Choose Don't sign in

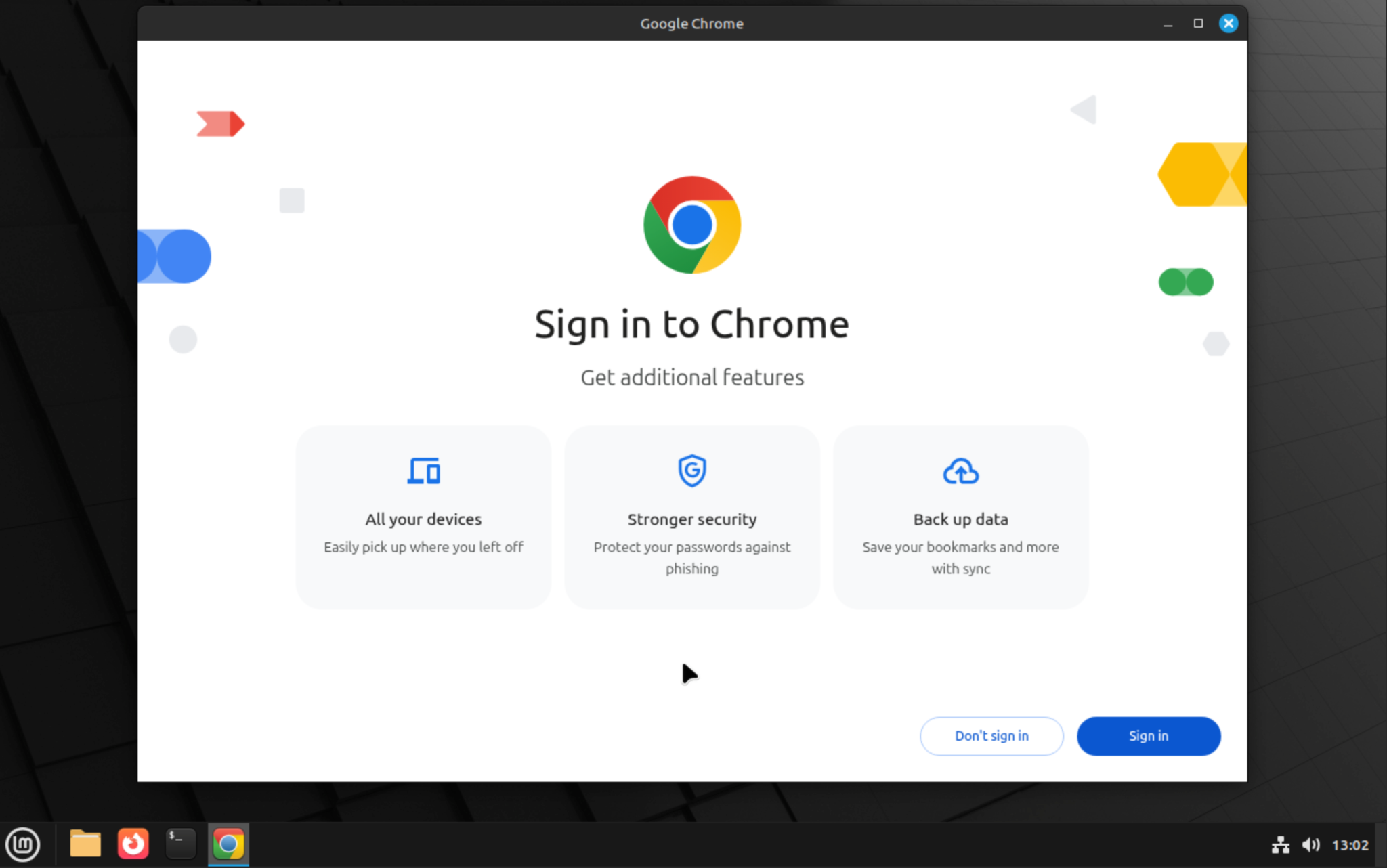click(991, 736)
